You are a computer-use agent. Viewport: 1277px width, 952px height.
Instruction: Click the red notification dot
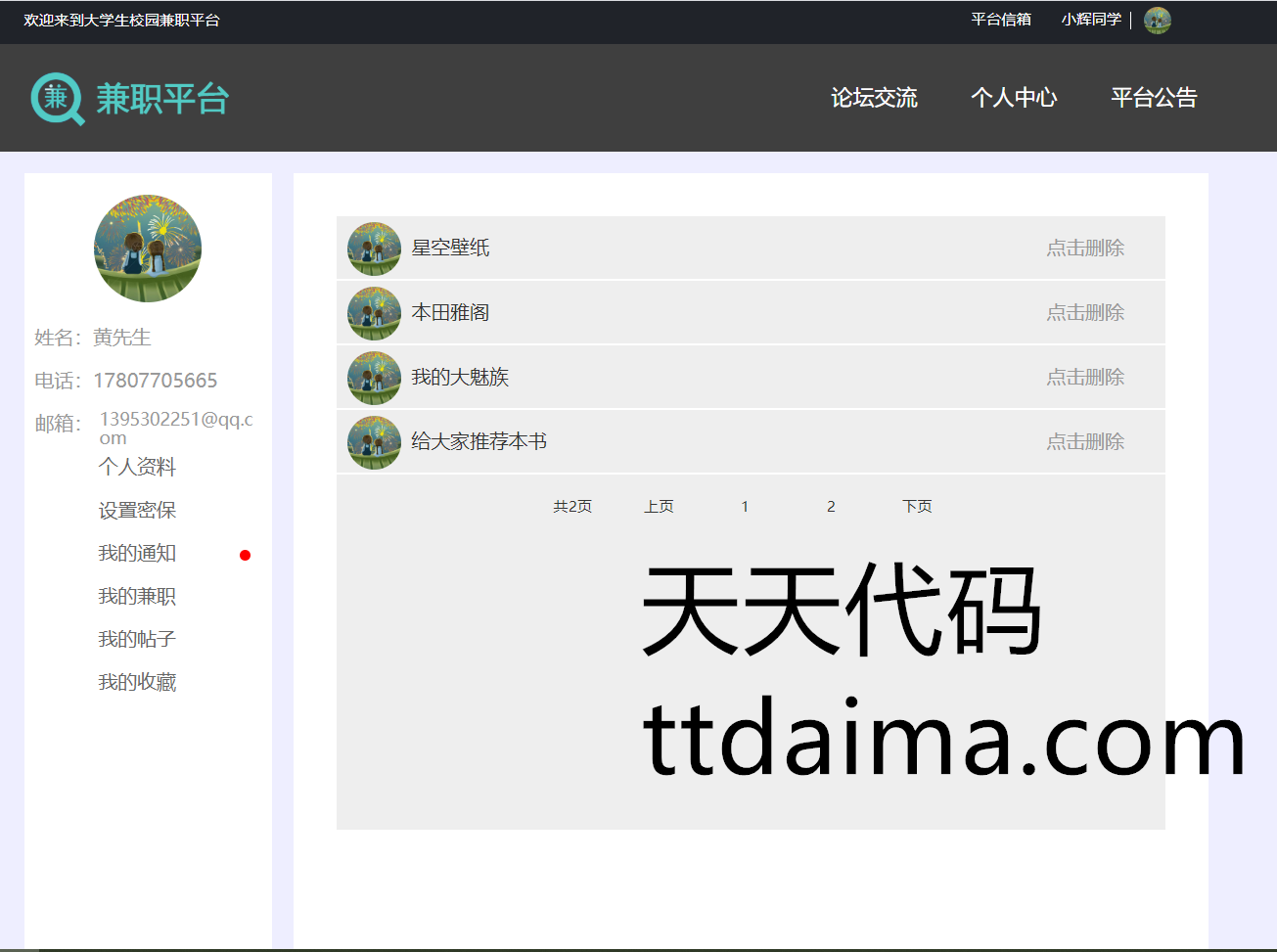coord(245,555)
